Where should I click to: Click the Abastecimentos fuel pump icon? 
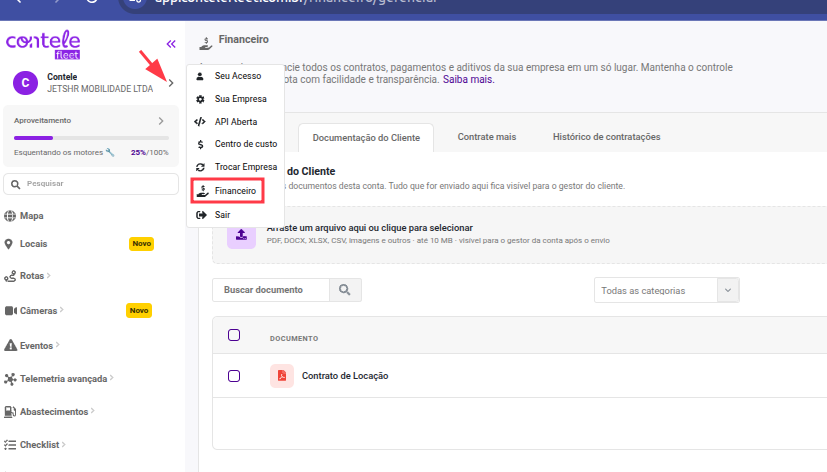click(x=10, y=411)
